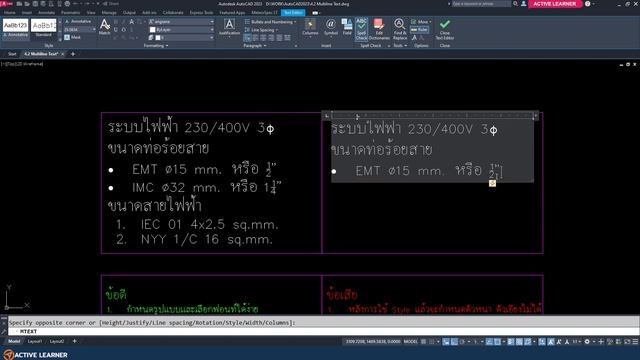This screenshot has height=360, width=640.
Task: Open the Help question mark icon
Action: (587, 4)
